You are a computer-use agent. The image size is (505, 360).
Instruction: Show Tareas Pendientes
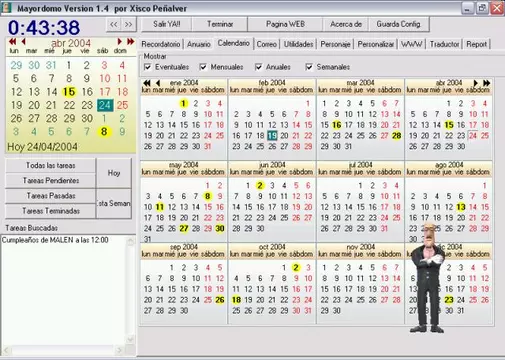pos(50,181)
